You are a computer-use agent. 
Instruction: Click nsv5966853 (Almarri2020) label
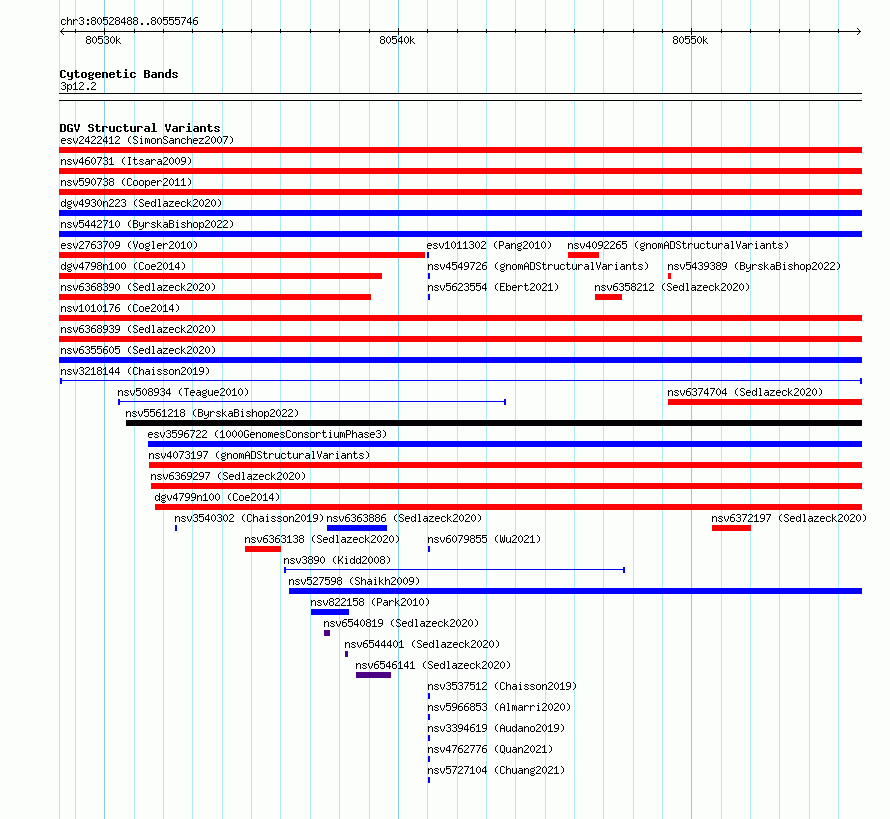pos(499,707)
